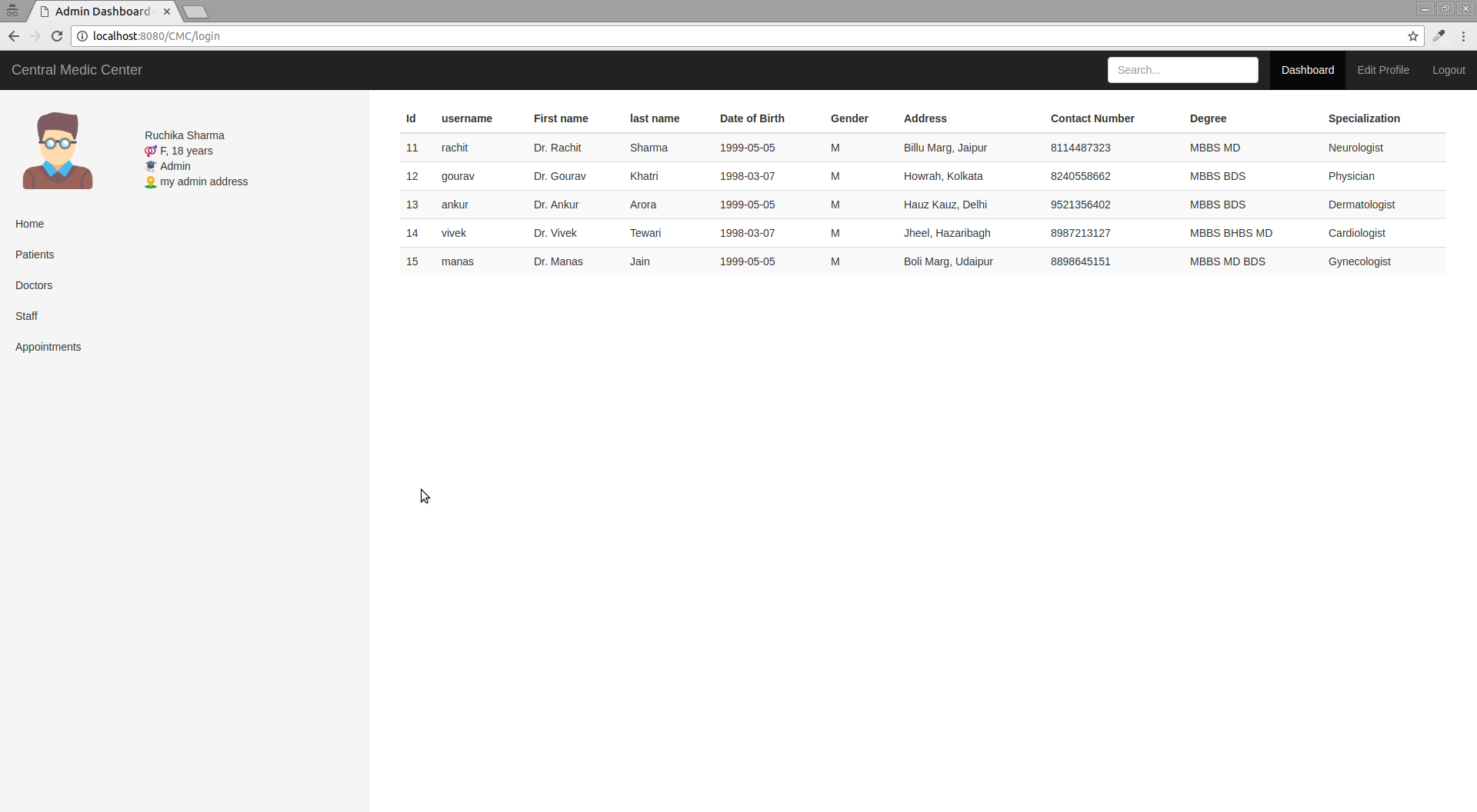The height and width of the screenshot is (812, 1477).
Task: Open Appointments from the sidebar
Action: 48,347
